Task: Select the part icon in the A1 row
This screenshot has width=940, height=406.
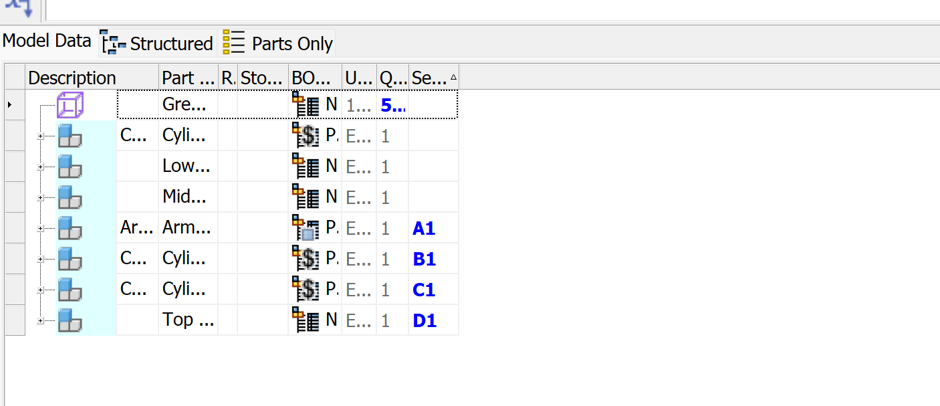Action: 70,228
